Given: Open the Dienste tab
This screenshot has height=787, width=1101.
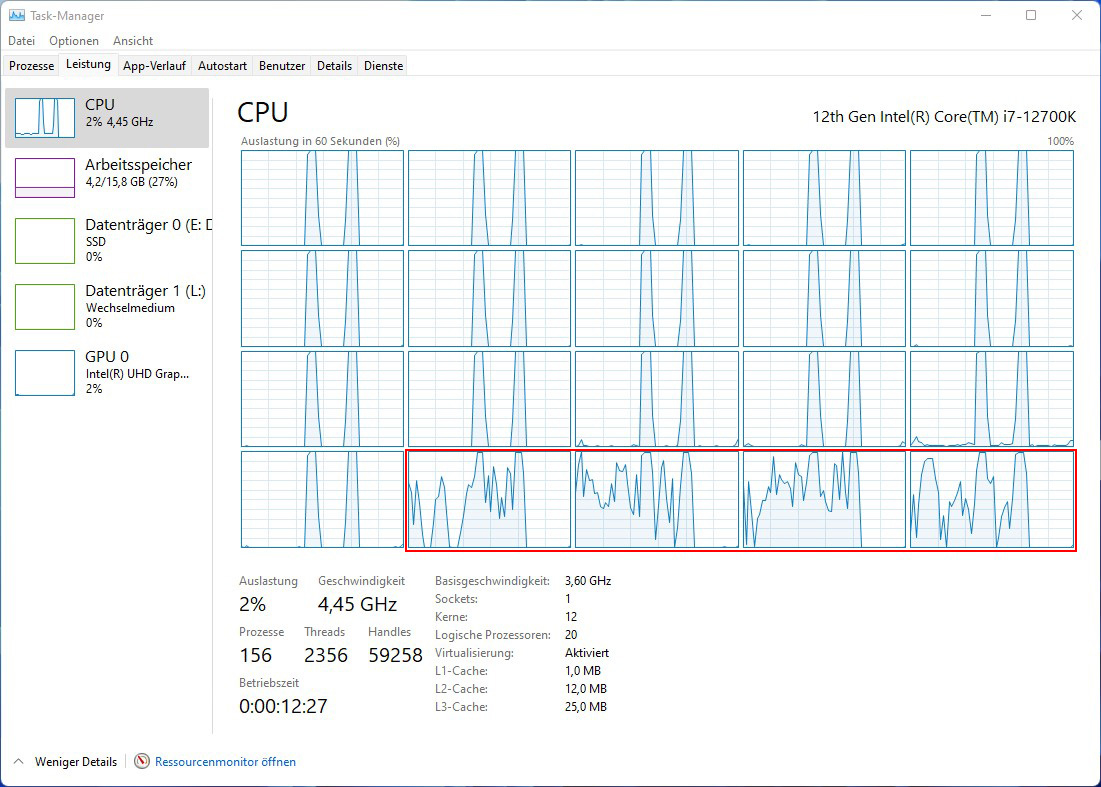Looking at the screenshot, I should pyautogui.click(x=383, y=66).
